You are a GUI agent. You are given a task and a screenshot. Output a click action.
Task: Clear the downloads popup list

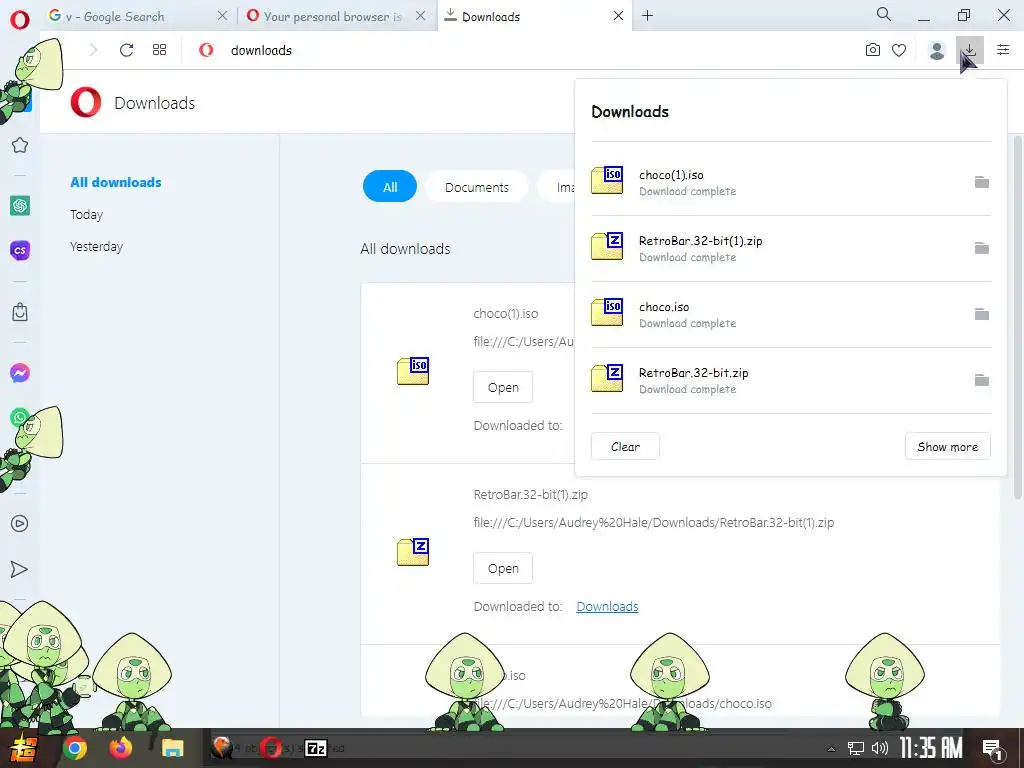(x=625, y=447)
